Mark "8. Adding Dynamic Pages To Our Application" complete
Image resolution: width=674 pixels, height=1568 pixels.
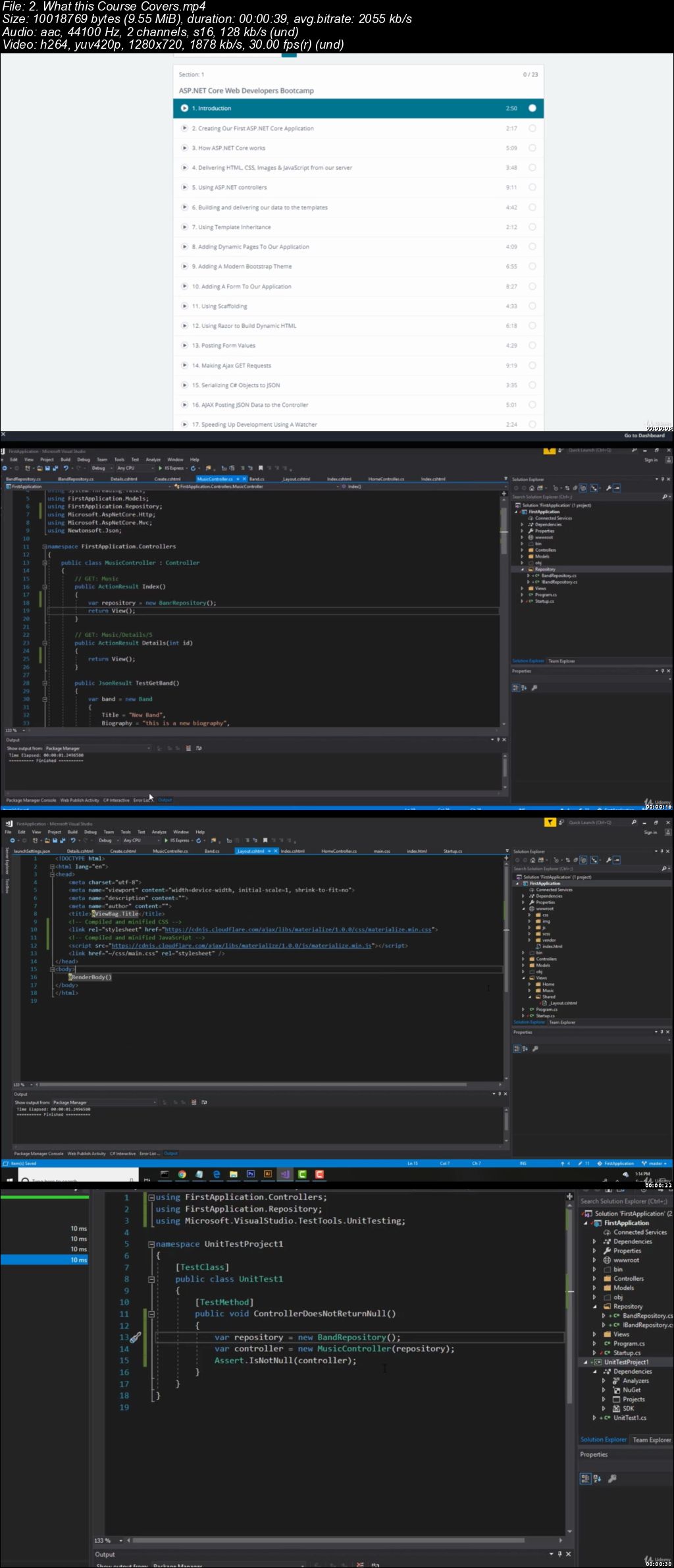coord(532,247)
